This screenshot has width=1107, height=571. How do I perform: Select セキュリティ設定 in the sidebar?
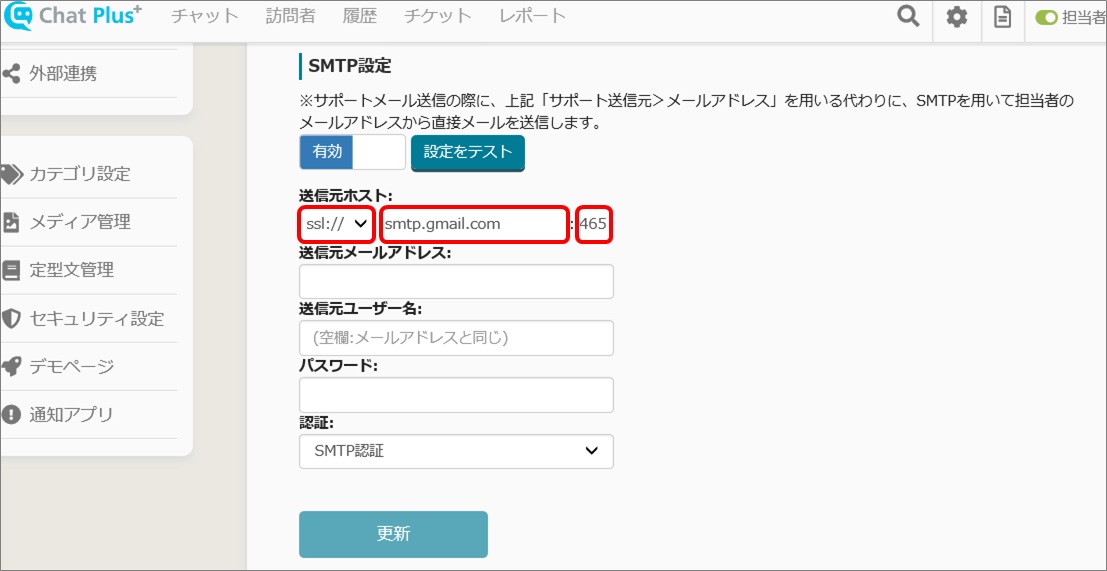(97, 318)
